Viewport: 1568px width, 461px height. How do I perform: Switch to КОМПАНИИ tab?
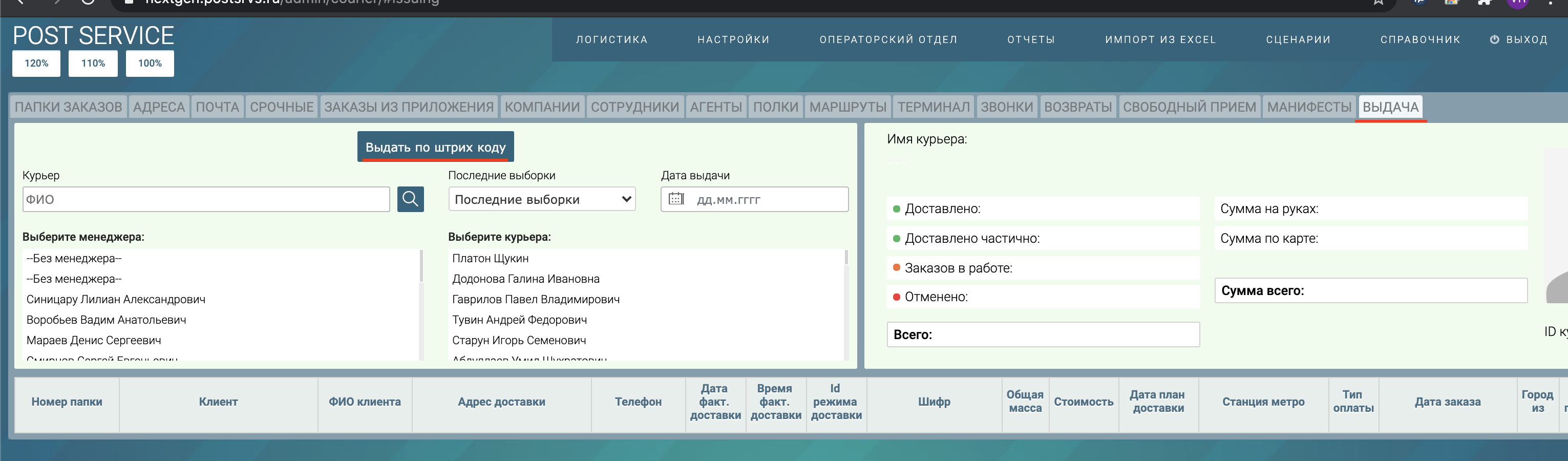[x=542, y=107]
